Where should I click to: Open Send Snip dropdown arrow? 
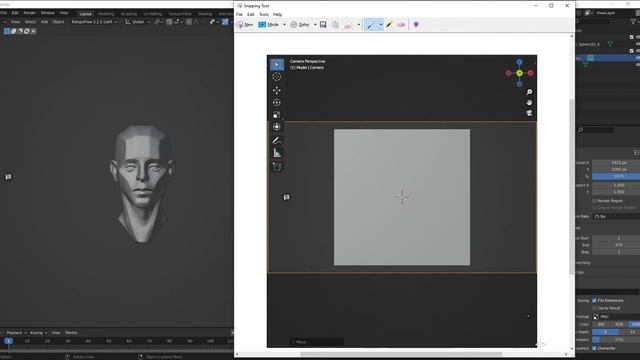(x=359, y=25)
